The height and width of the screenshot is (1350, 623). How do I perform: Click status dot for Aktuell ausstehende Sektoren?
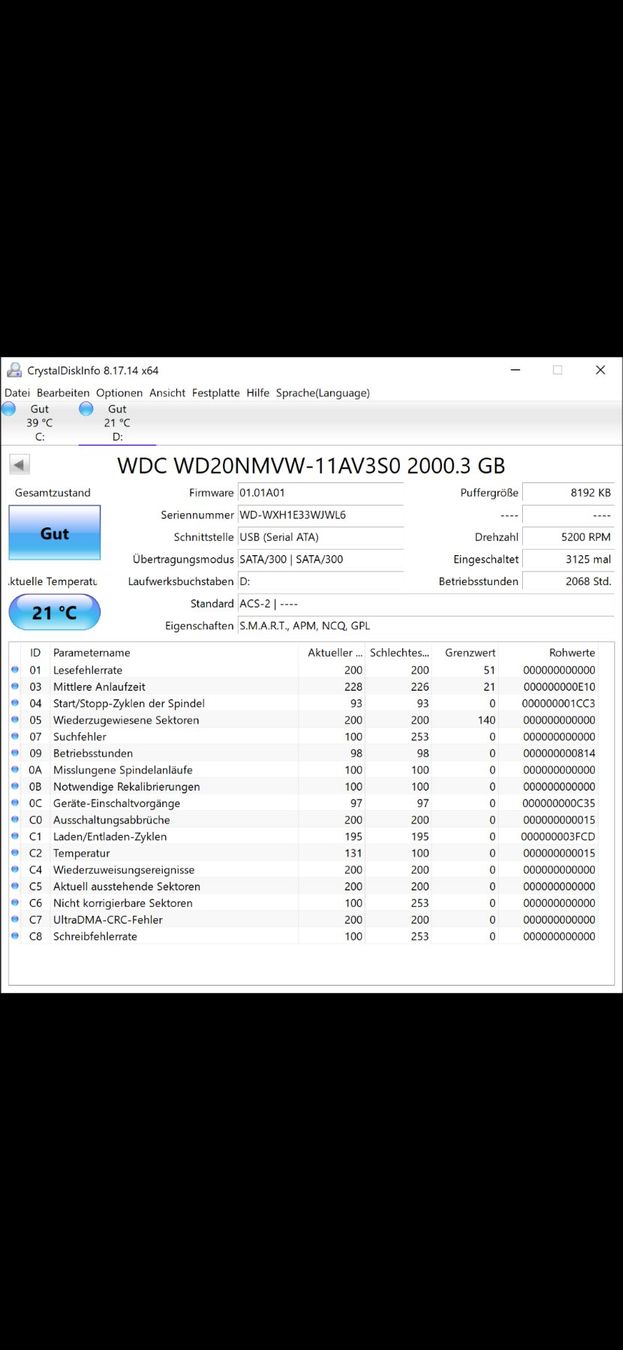(x=15, y=886)
